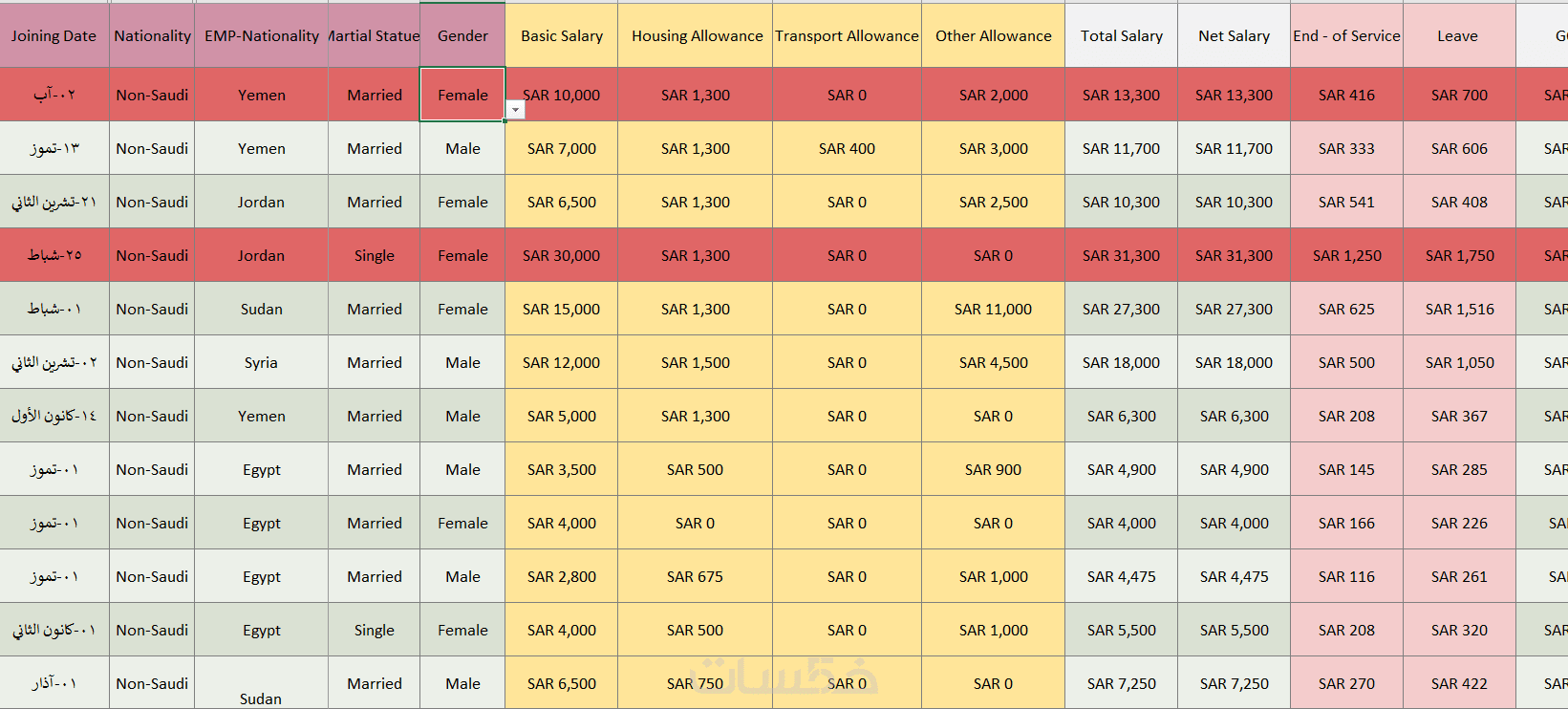The height and width of the screenshot is (709, 1568).
Task: Click the SAR 1,250 end of service cell
Action: click(x=1346, y=255)
